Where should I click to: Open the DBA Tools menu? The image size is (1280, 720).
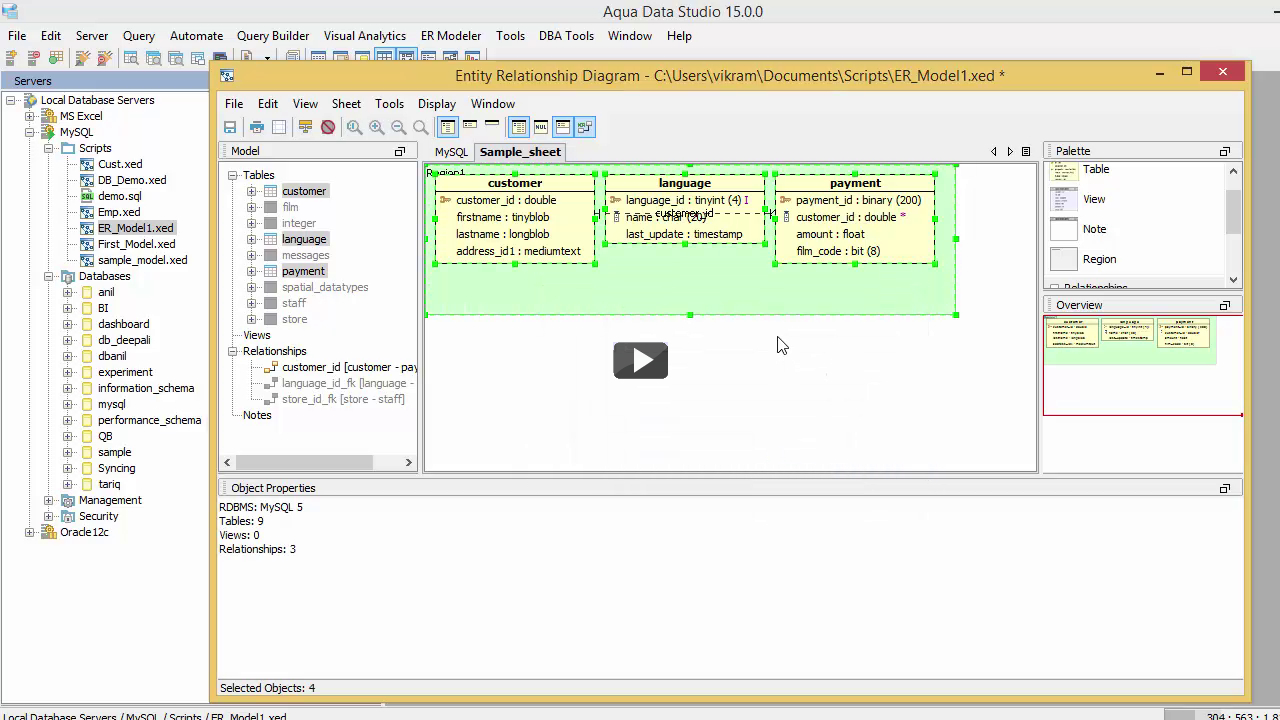click(x=566, y=36)
